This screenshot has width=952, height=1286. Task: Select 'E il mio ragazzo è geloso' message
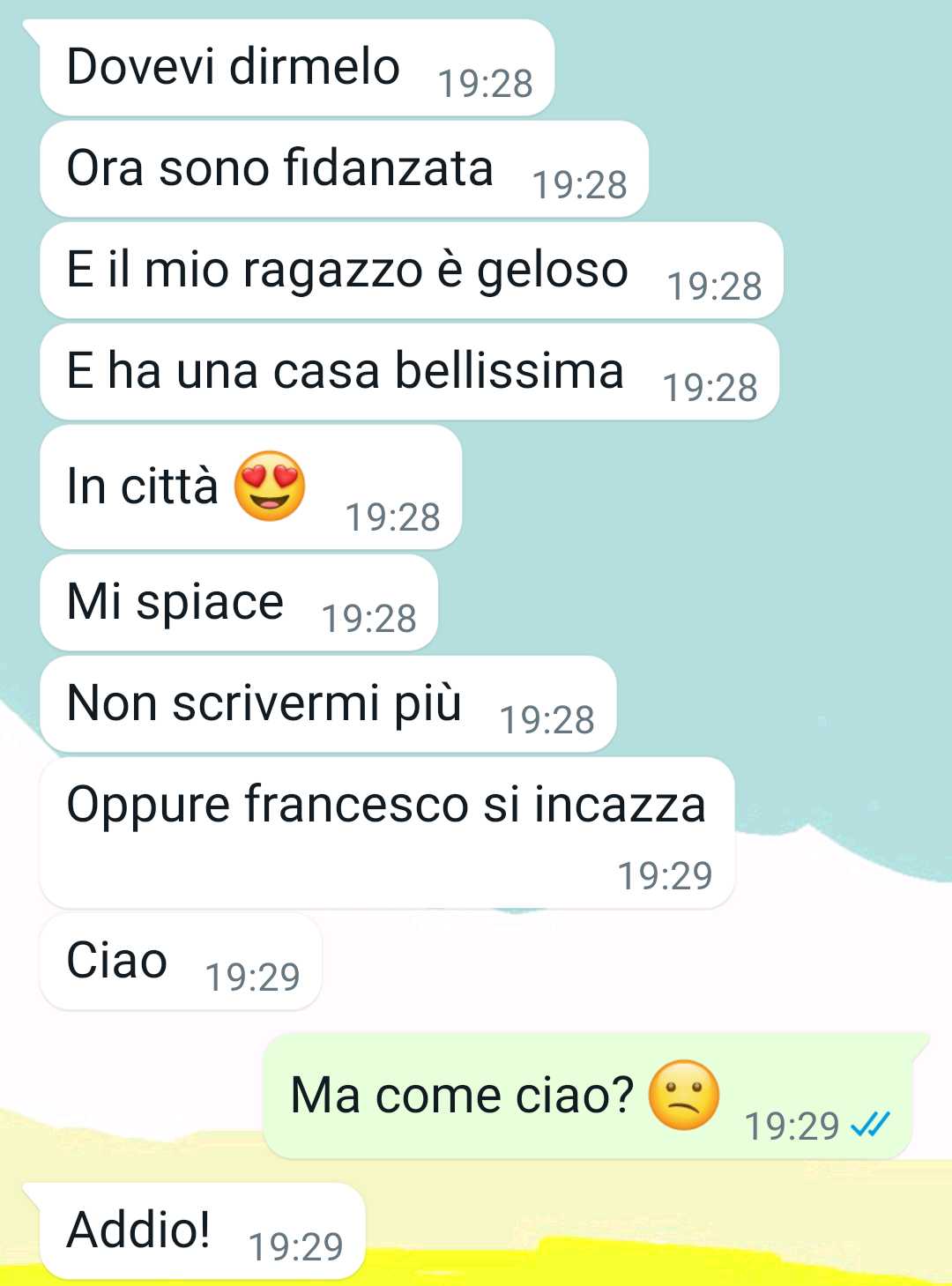tap(412, 271)
